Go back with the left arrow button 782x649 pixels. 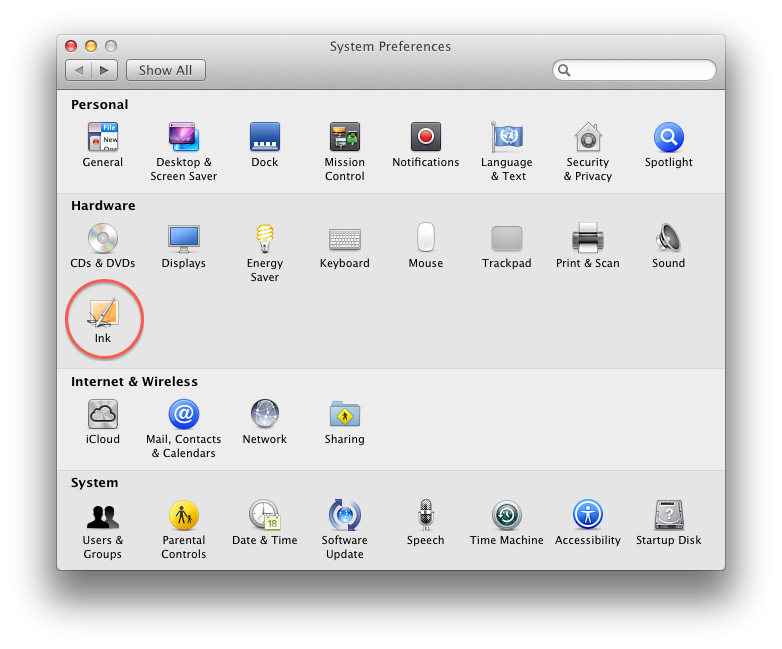(x=79, y=70)
